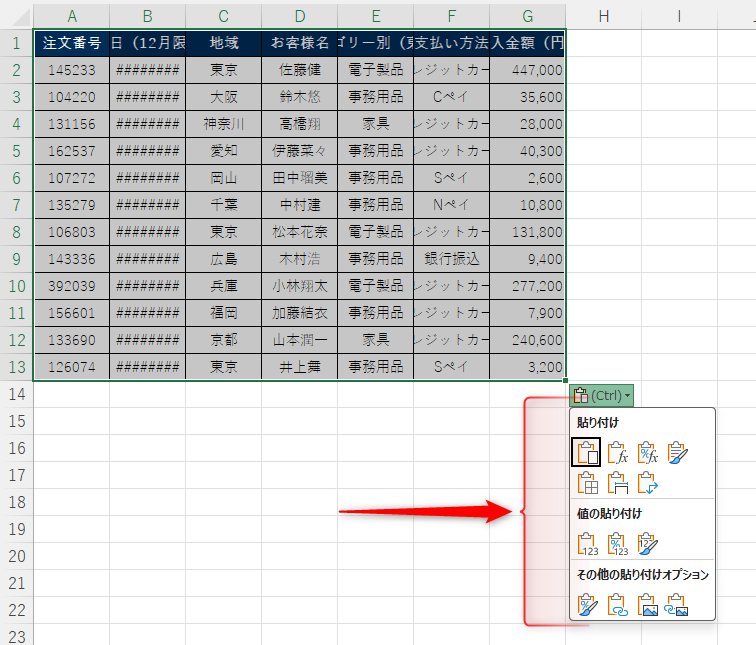Screen dimensions: 756x645
Task: Choose the paste Formatting only icon
Action: click(x=587, y=605)
